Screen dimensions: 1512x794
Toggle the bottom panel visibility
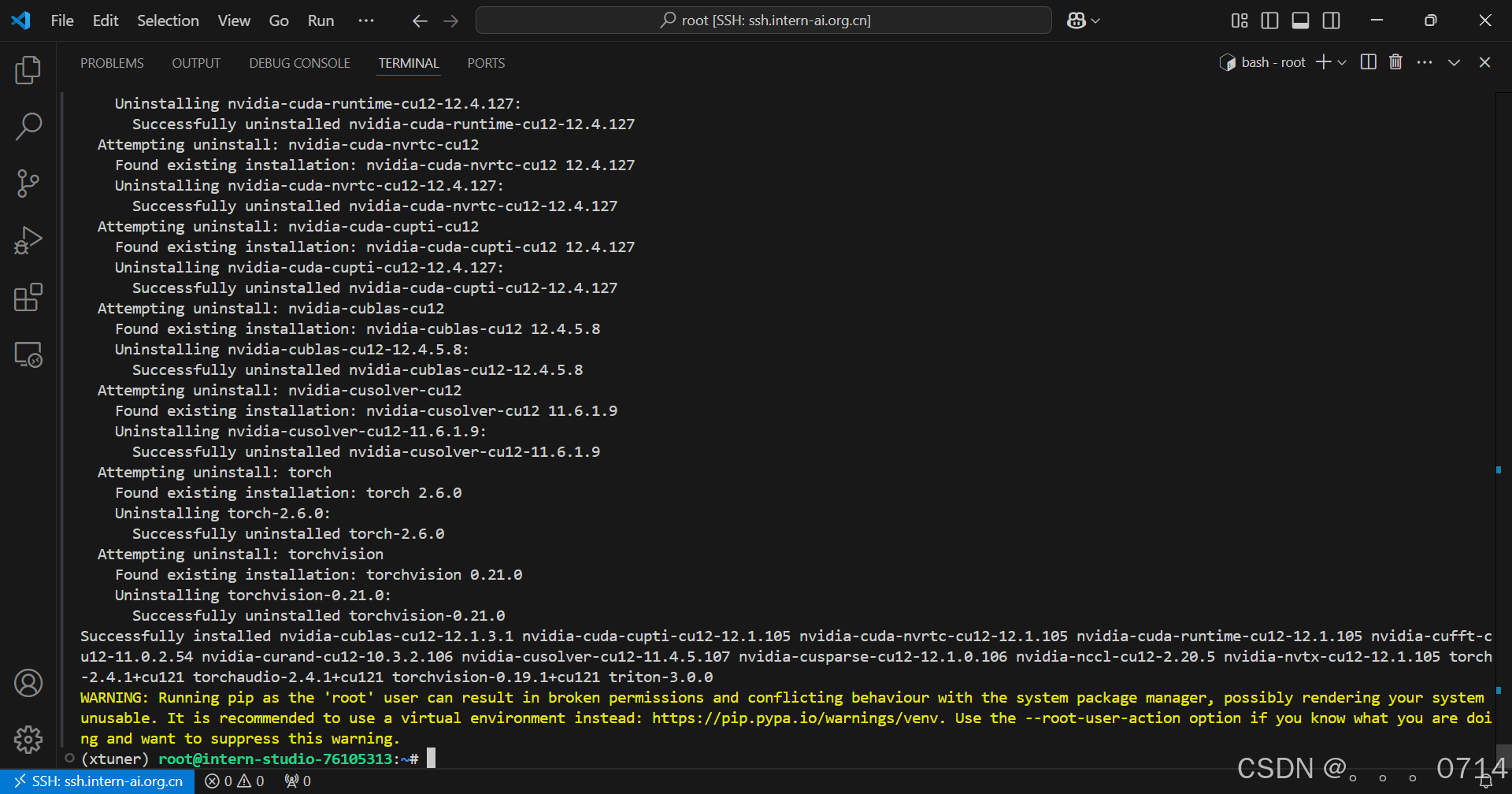point(1301,20)
